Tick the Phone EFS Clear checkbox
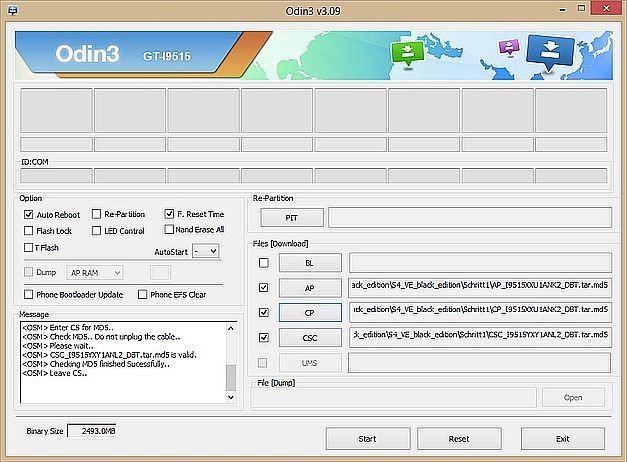The width and height of the screenshot is (627, 462). point(142,294)
